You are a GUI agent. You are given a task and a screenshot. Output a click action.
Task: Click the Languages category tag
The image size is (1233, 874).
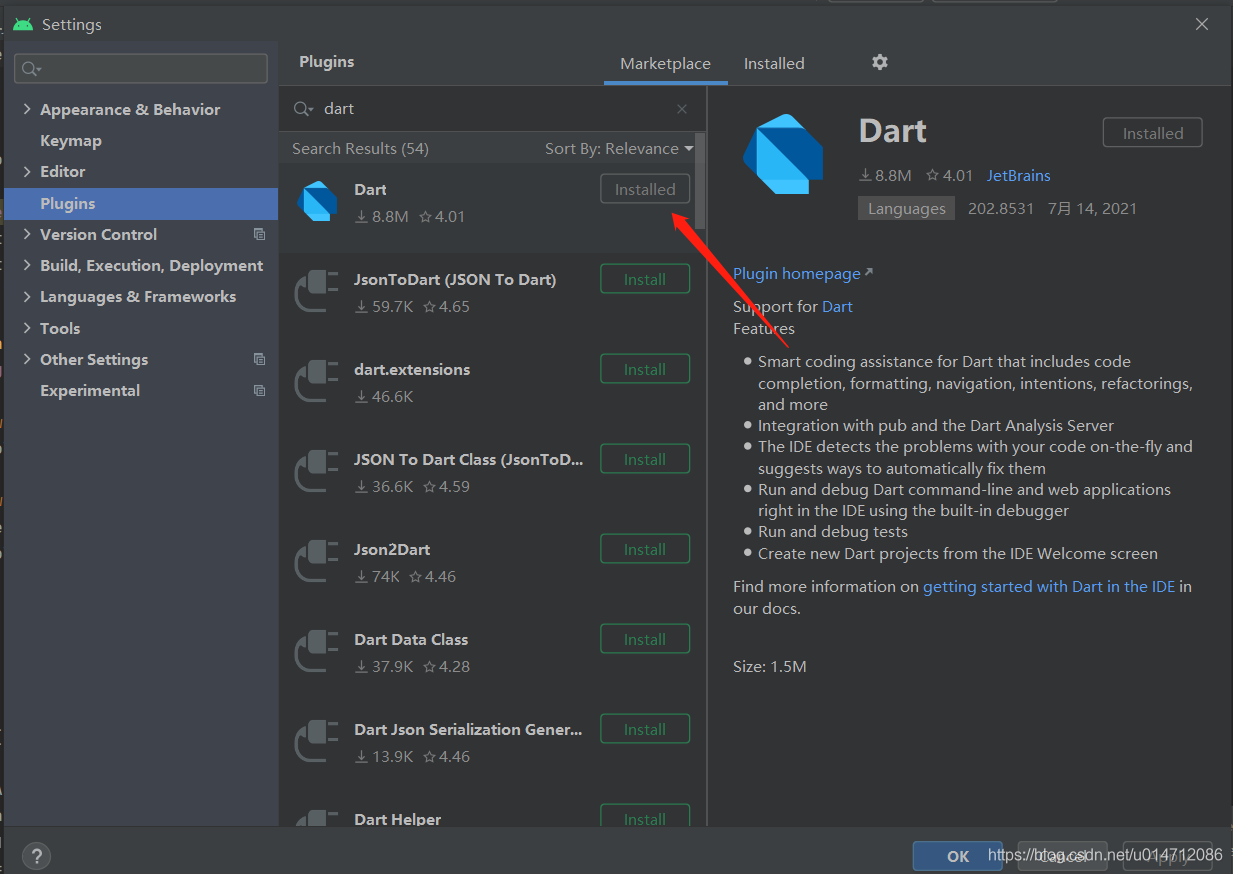pos(906,208)
